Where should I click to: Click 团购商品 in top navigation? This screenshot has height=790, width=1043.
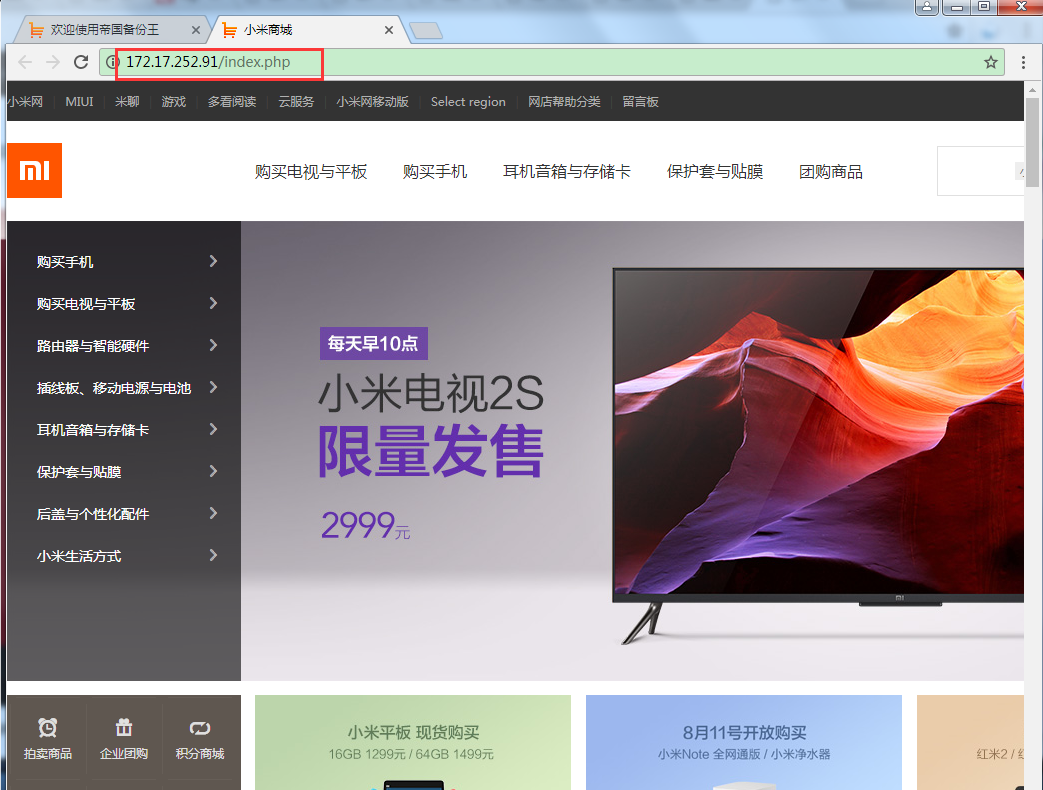tap(831, 172)
